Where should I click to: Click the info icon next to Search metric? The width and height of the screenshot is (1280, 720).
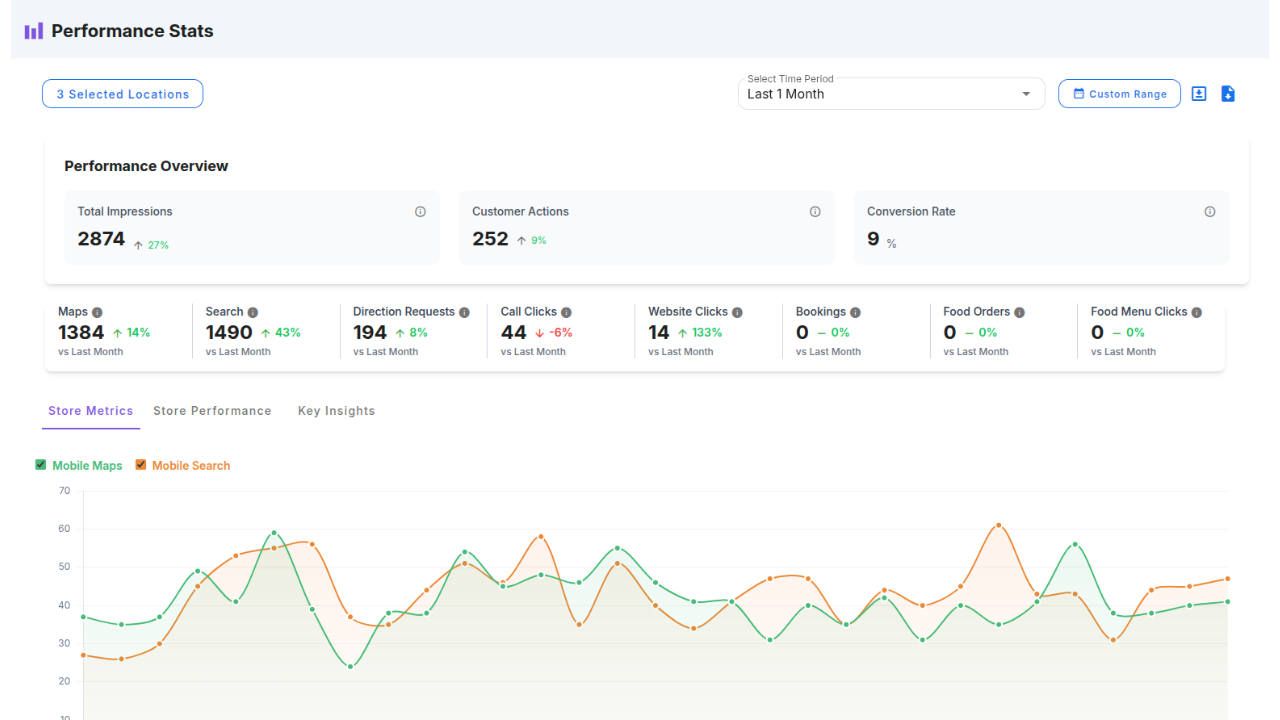coord(255,311)
